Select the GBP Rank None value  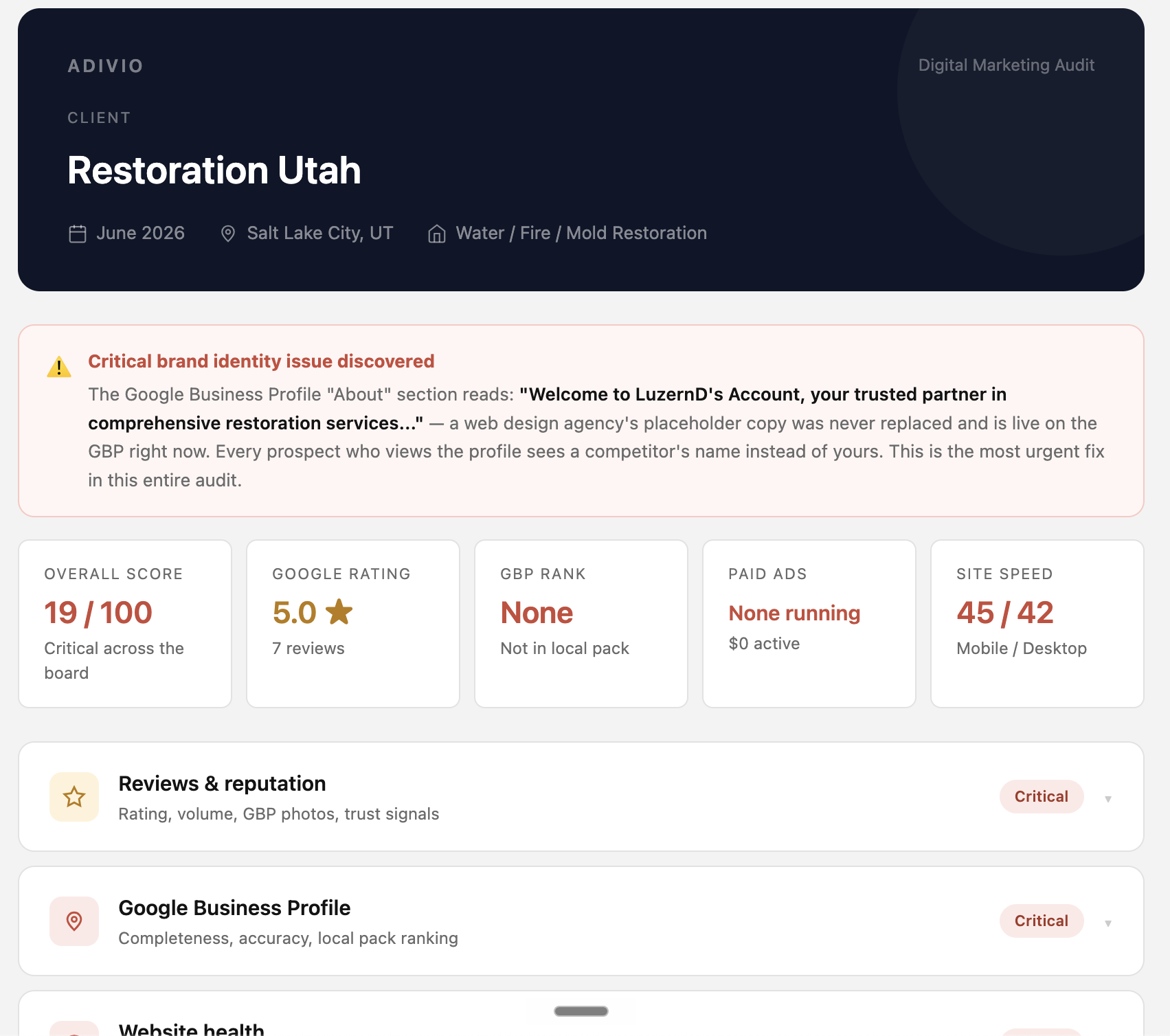coord(537,612)
